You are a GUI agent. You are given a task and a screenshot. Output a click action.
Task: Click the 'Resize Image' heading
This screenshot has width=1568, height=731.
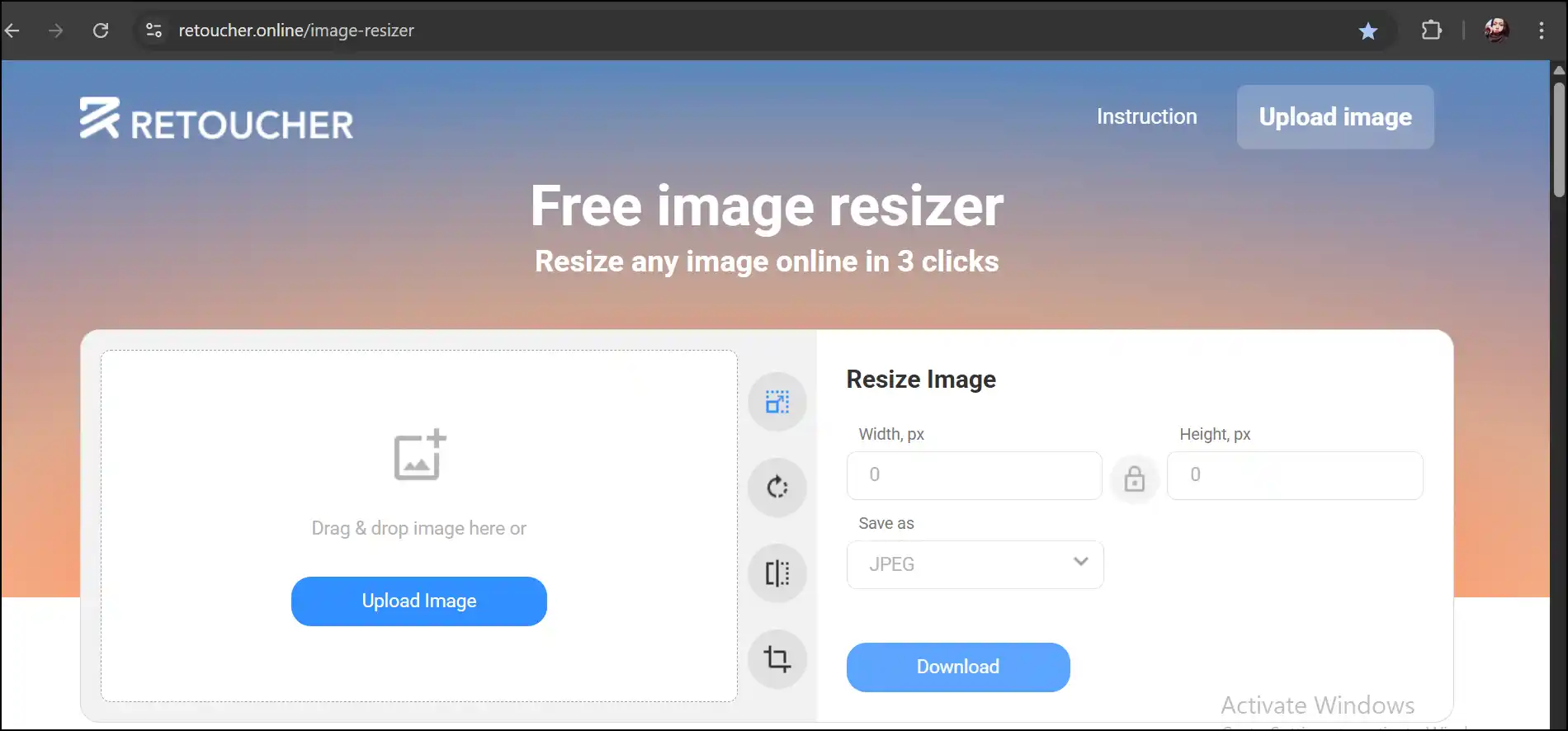click(x=921, y=379)
